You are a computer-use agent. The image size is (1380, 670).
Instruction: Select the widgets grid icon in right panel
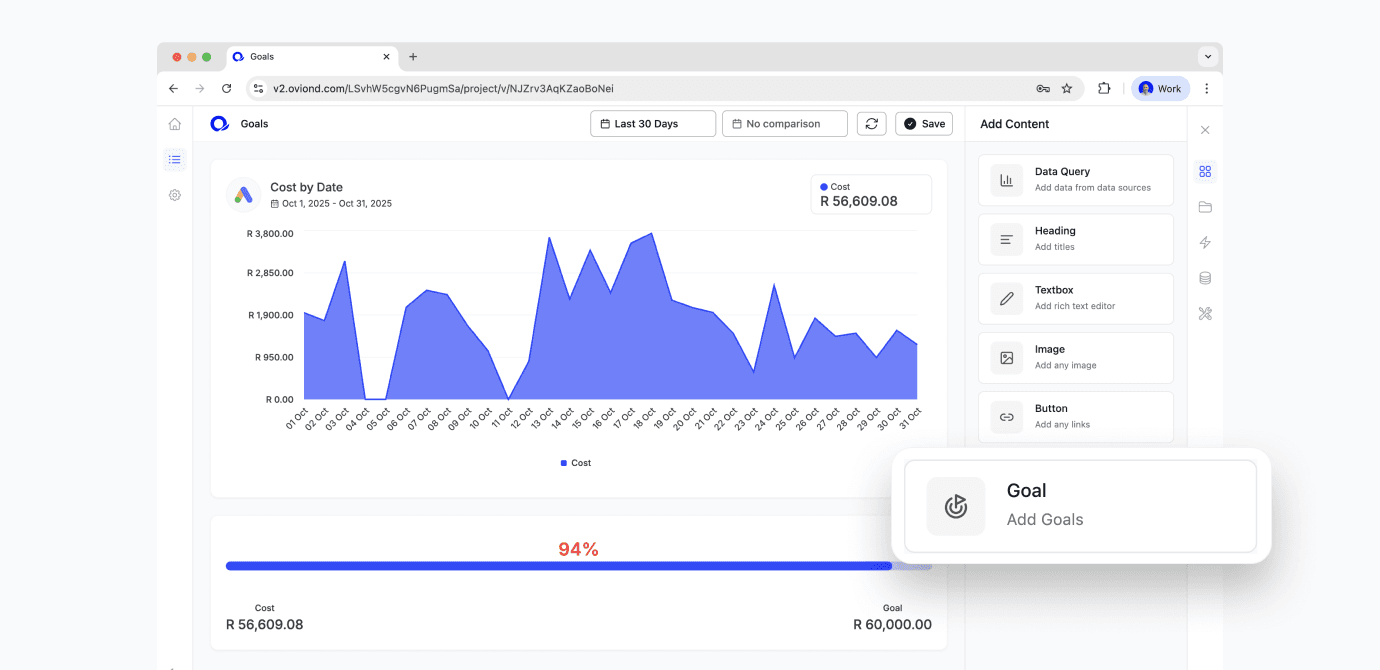(1204, 171)
